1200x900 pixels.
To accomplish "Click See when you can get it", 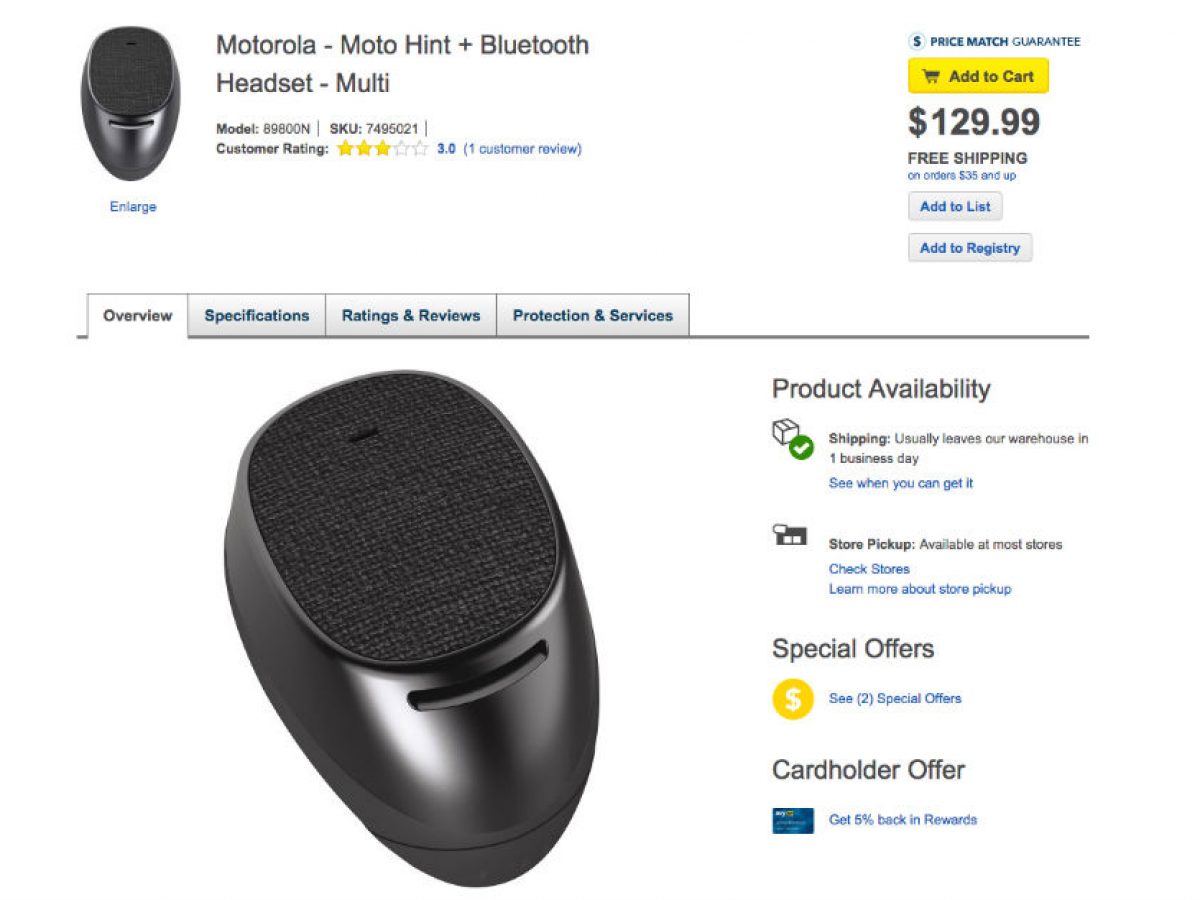I will click(x=900, y=483).
